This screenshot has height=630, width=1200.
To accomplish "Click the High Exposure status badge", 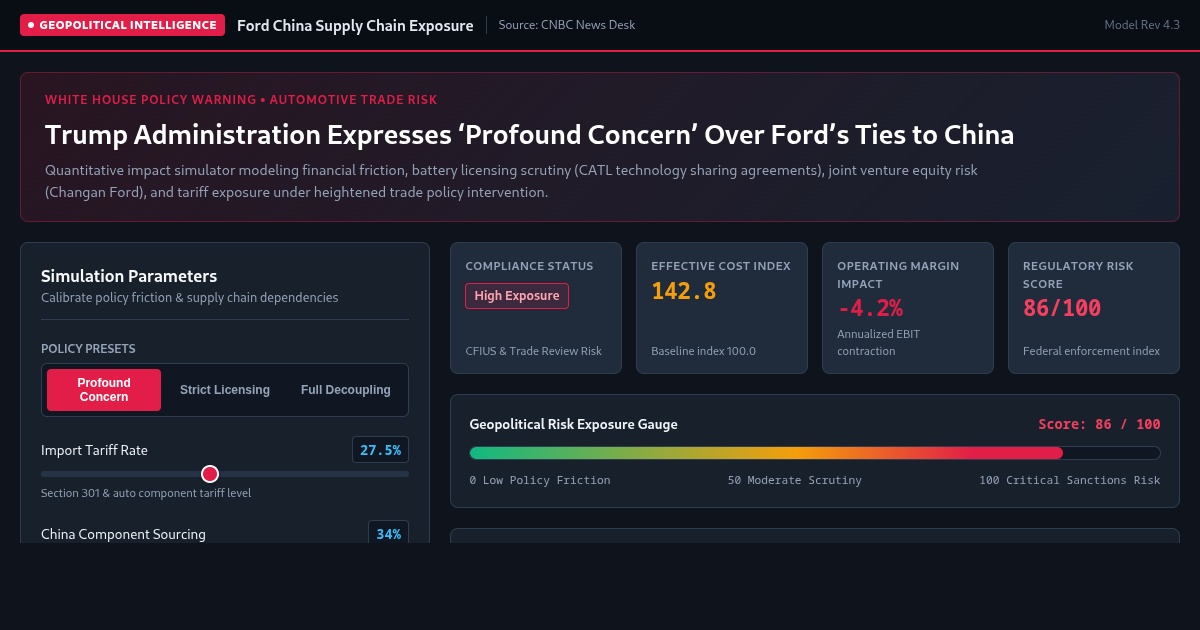I will [x=517, y=296].
